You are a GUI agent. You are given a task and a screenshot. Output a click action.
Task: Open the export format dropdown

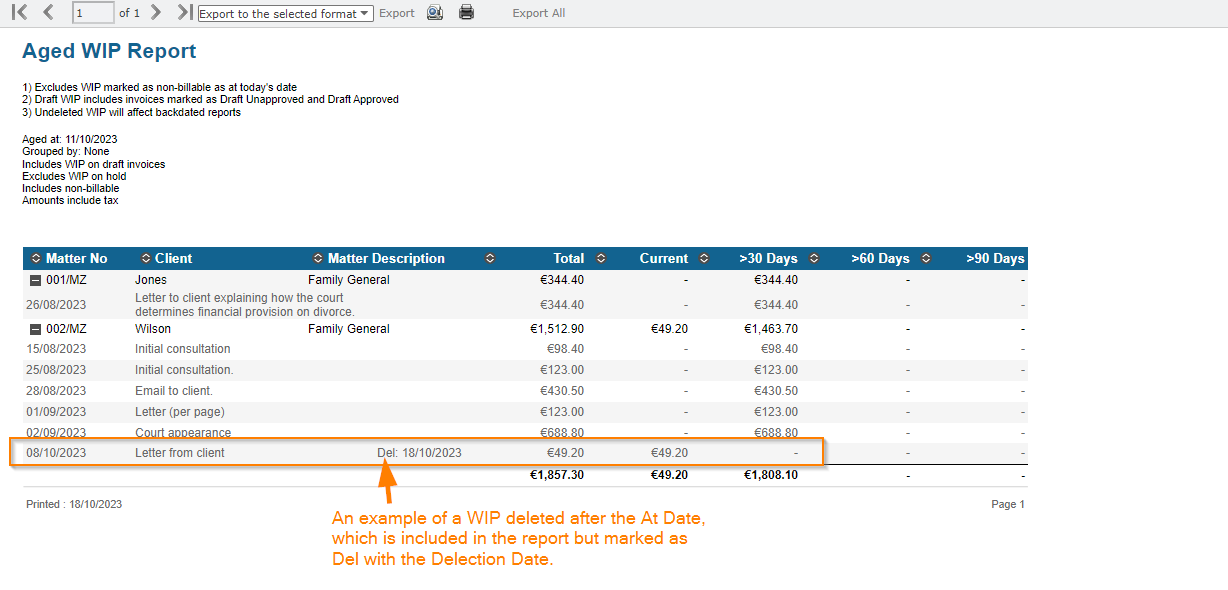(286, 14)
